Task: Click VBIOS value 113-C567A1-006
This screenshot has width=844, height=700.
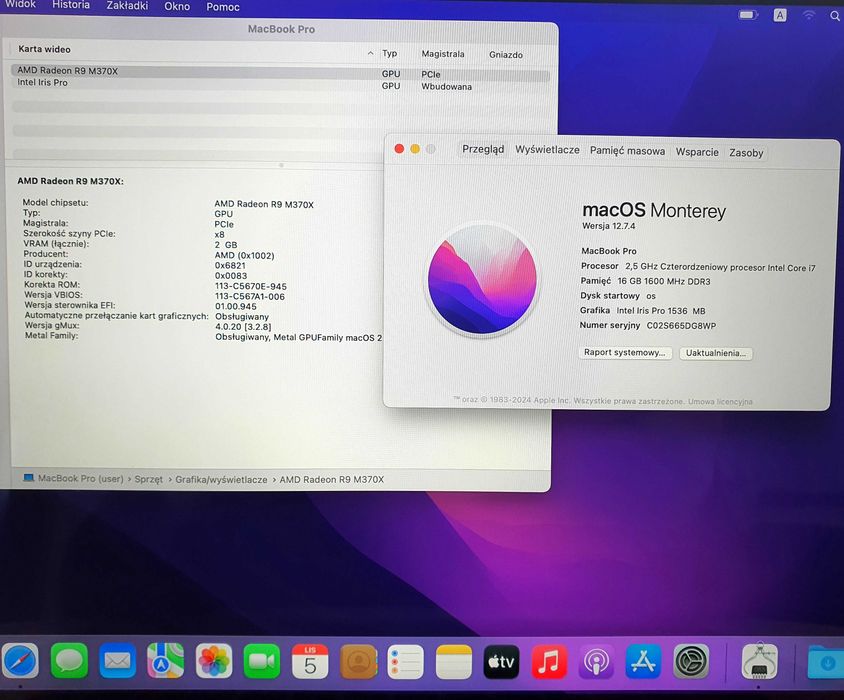Action: click(x=250, y=297)
